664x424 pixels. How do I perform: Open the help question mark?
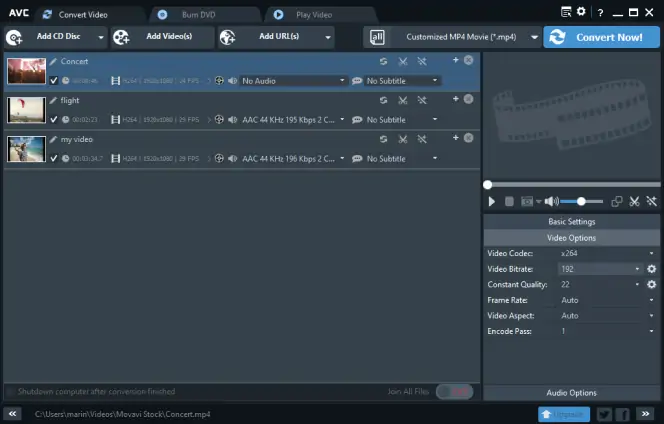point(600,13)
